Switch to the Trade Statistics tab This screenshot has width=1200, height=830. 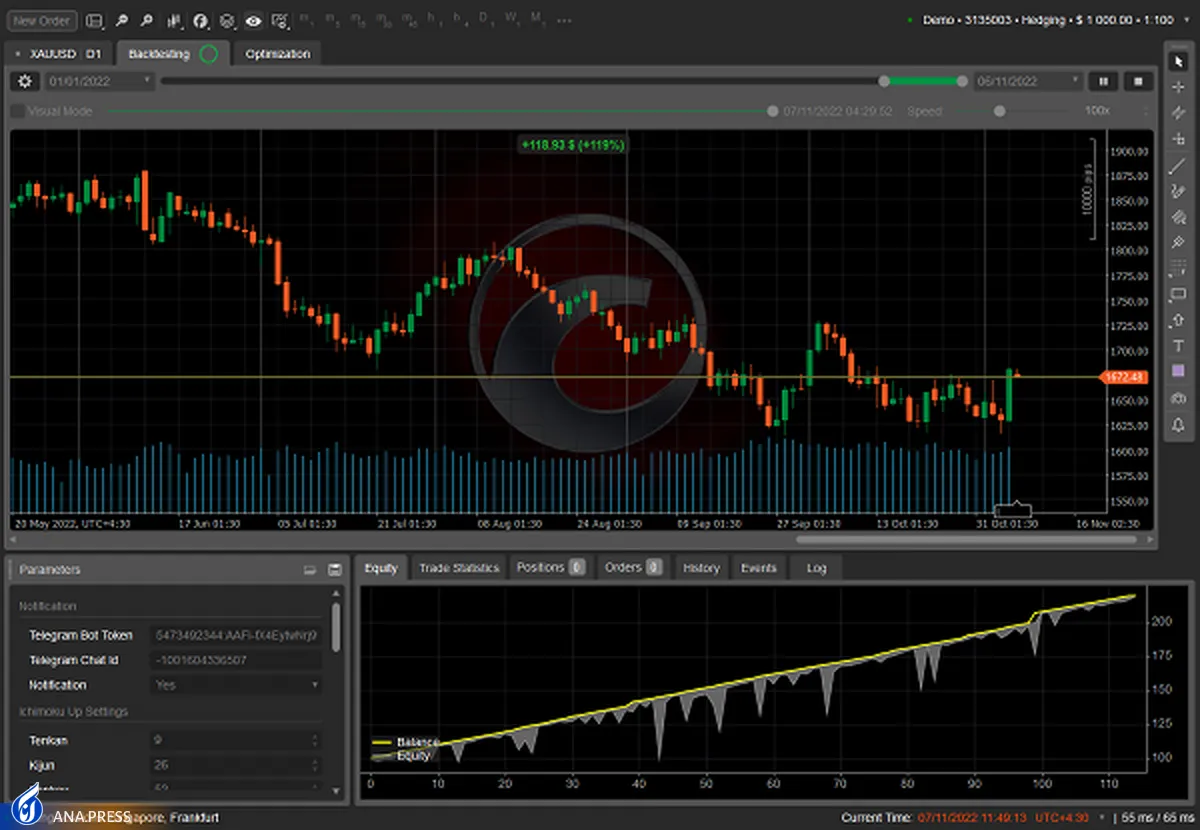(458, 568)
